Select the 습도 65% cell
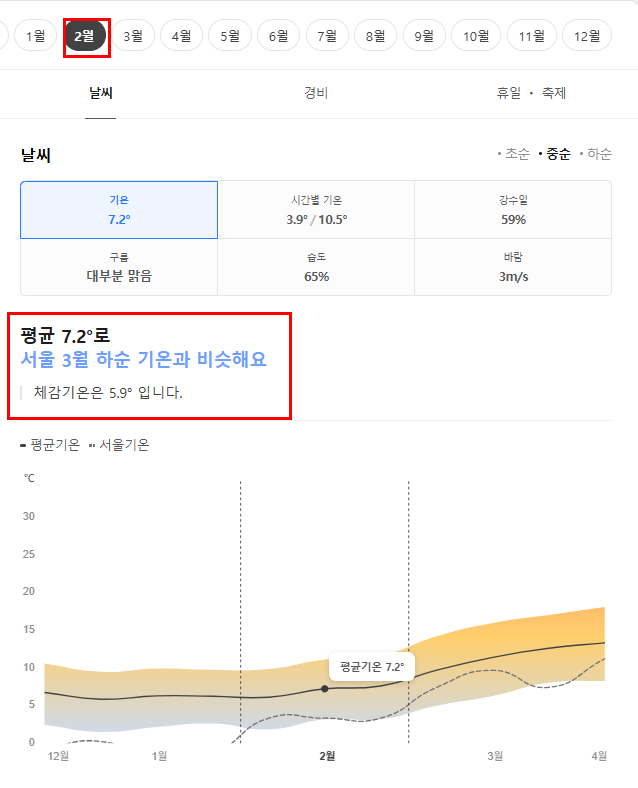This screenshot has height=788, width=638. [316, 267]
